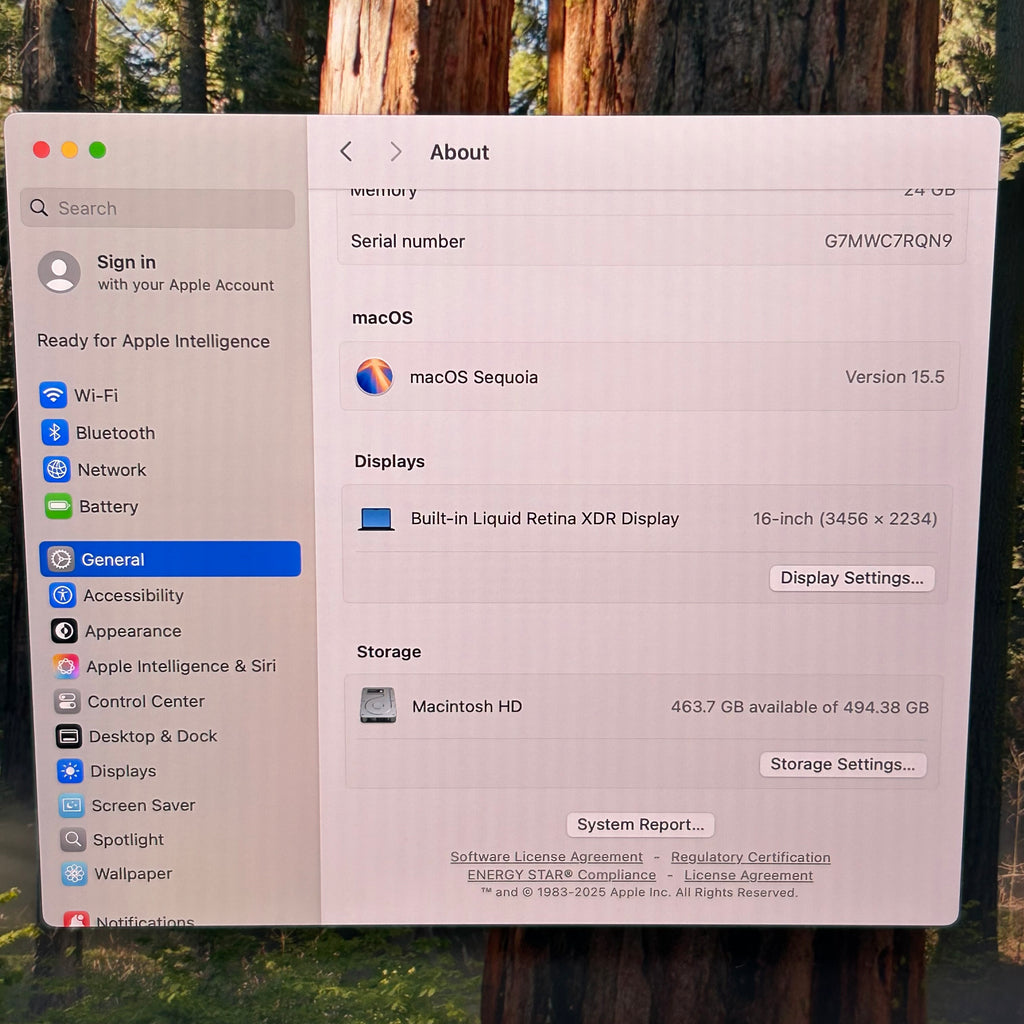Click the green Battery icon
The width and height of the screenshot is (1024, 1024).
(58, 506)
